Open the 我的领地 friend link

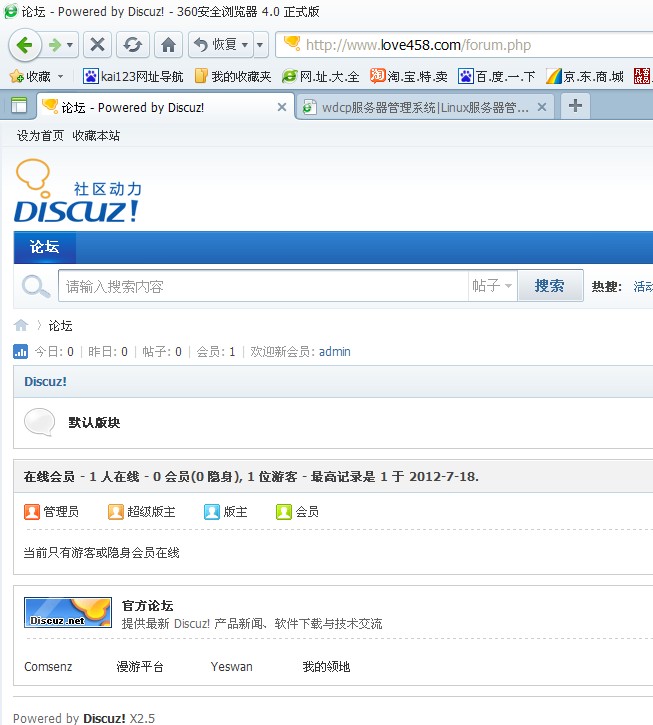click(x=326, y=667)
